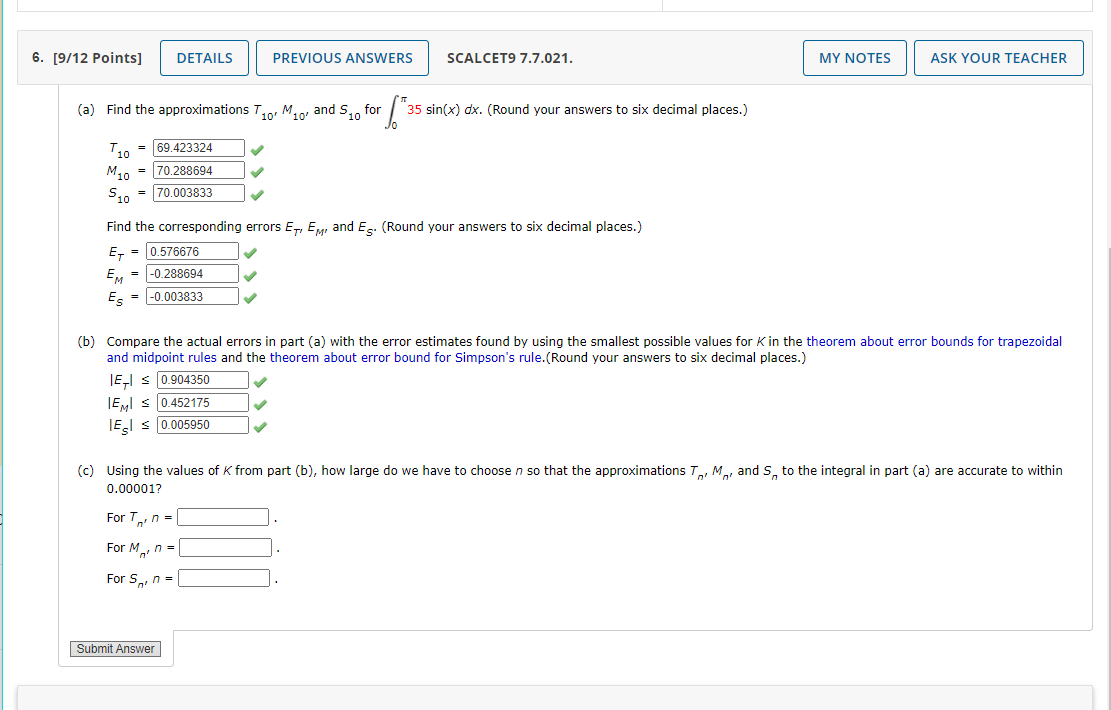
Task: Click the checkmark beside the |EM| bound answer
Action: (x=260, y=402)
